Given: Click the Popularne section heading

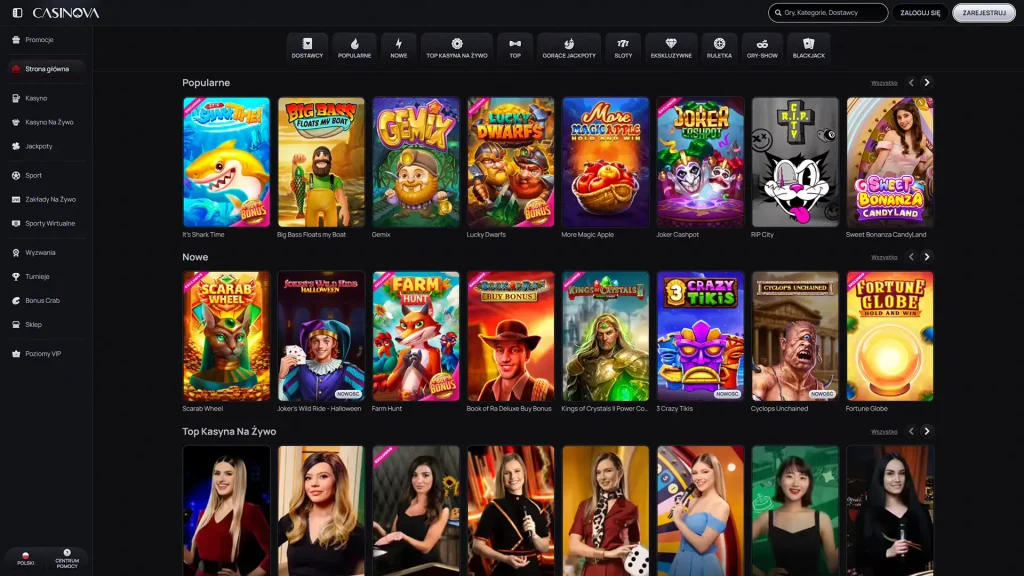Looking at the screenshot, I should [x=206, y=83].
